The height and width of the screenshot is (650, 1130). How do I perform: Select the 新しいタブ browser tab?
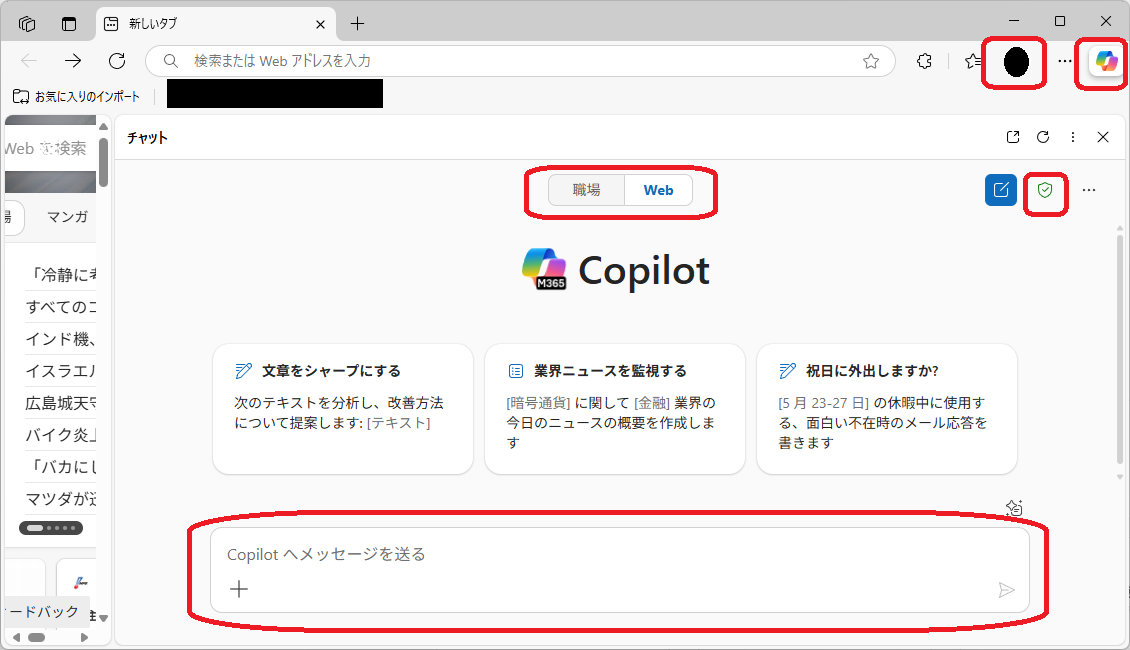(216, 24)
